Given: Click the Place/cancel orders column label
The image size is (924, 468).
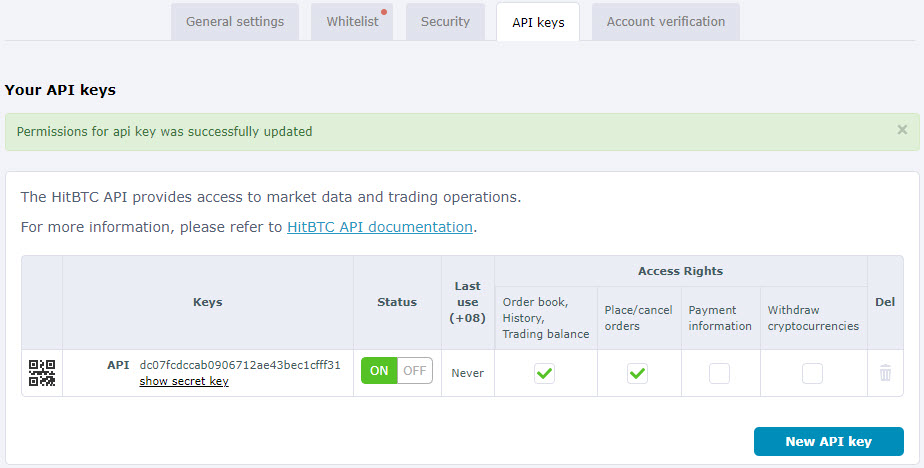Looking at the screenshot, I should click(x=638, y=318).
